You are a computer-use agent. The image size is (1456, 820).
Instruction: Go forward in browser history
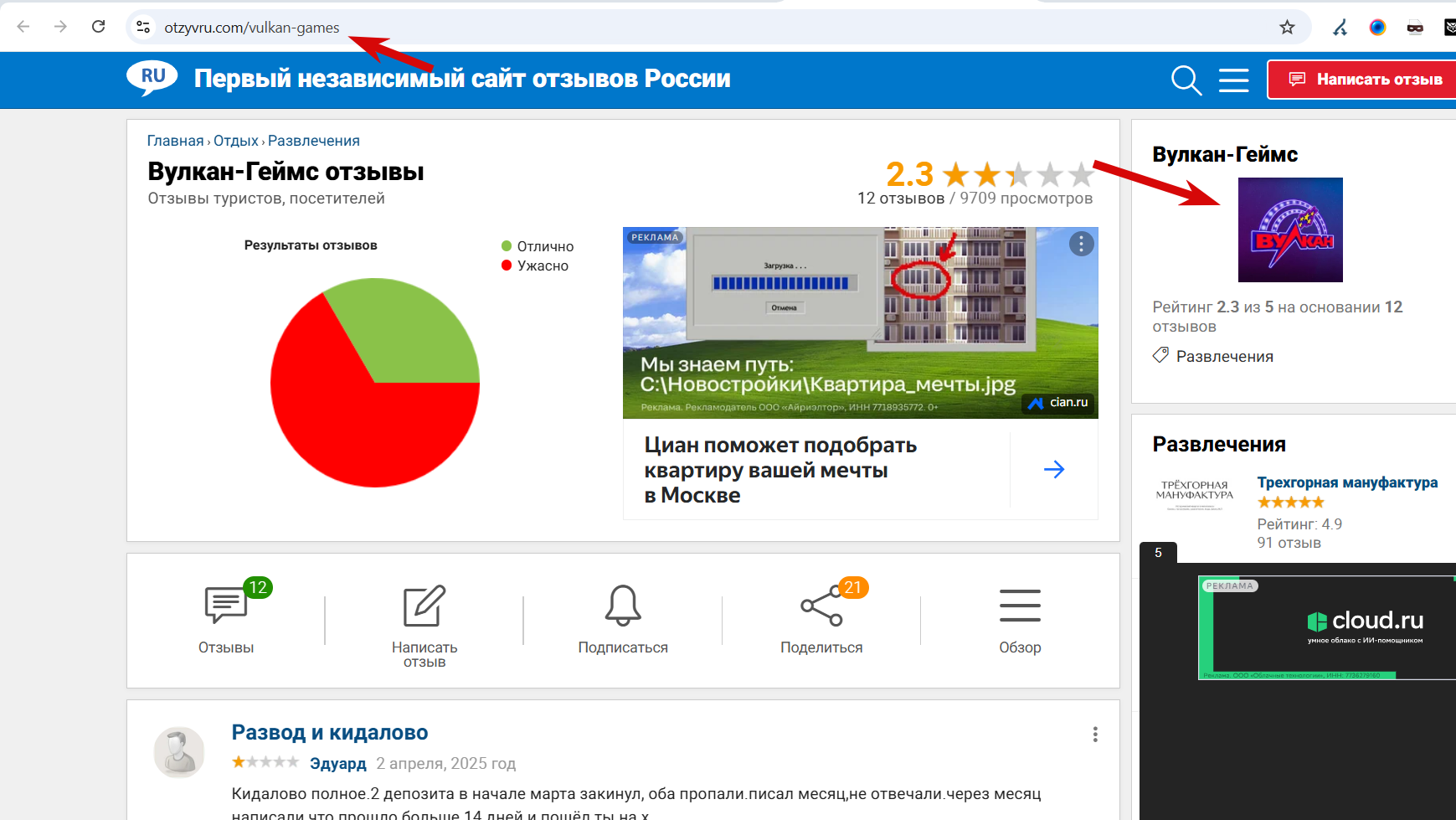(x=60, y=27)
